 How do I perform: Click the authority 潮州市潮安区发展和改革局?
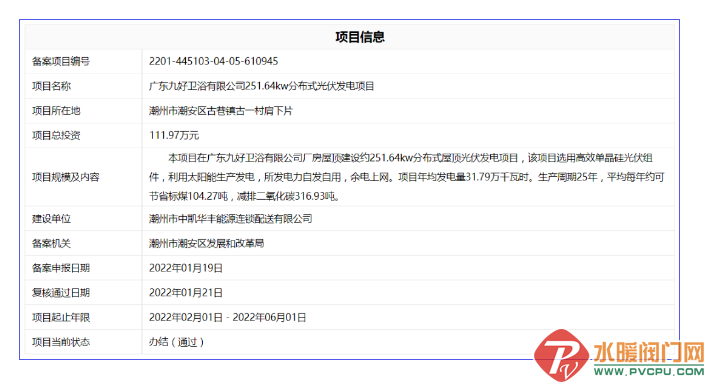point(206,244)
